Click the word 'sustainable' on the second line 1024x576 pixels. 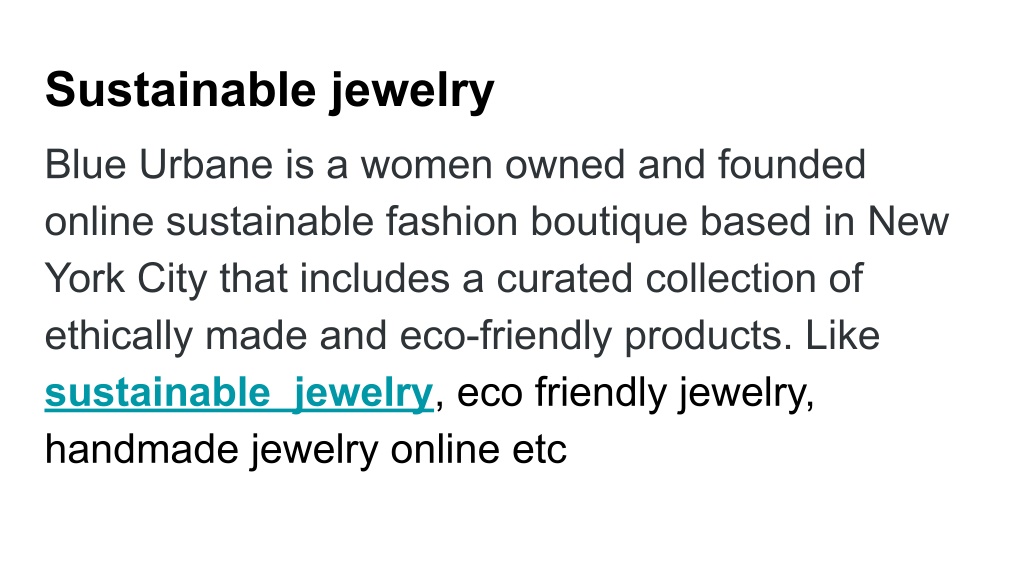click(270, 222)
